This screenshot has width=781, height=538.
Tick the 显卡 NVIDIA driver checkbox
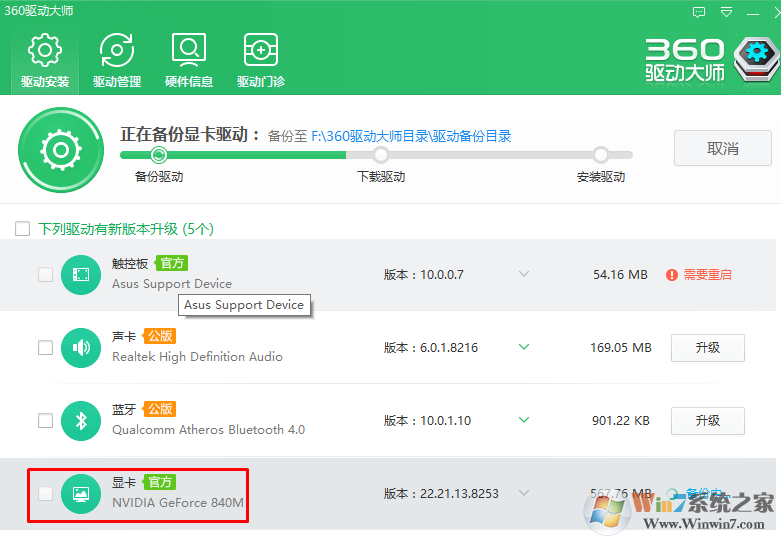coord(45,493)
